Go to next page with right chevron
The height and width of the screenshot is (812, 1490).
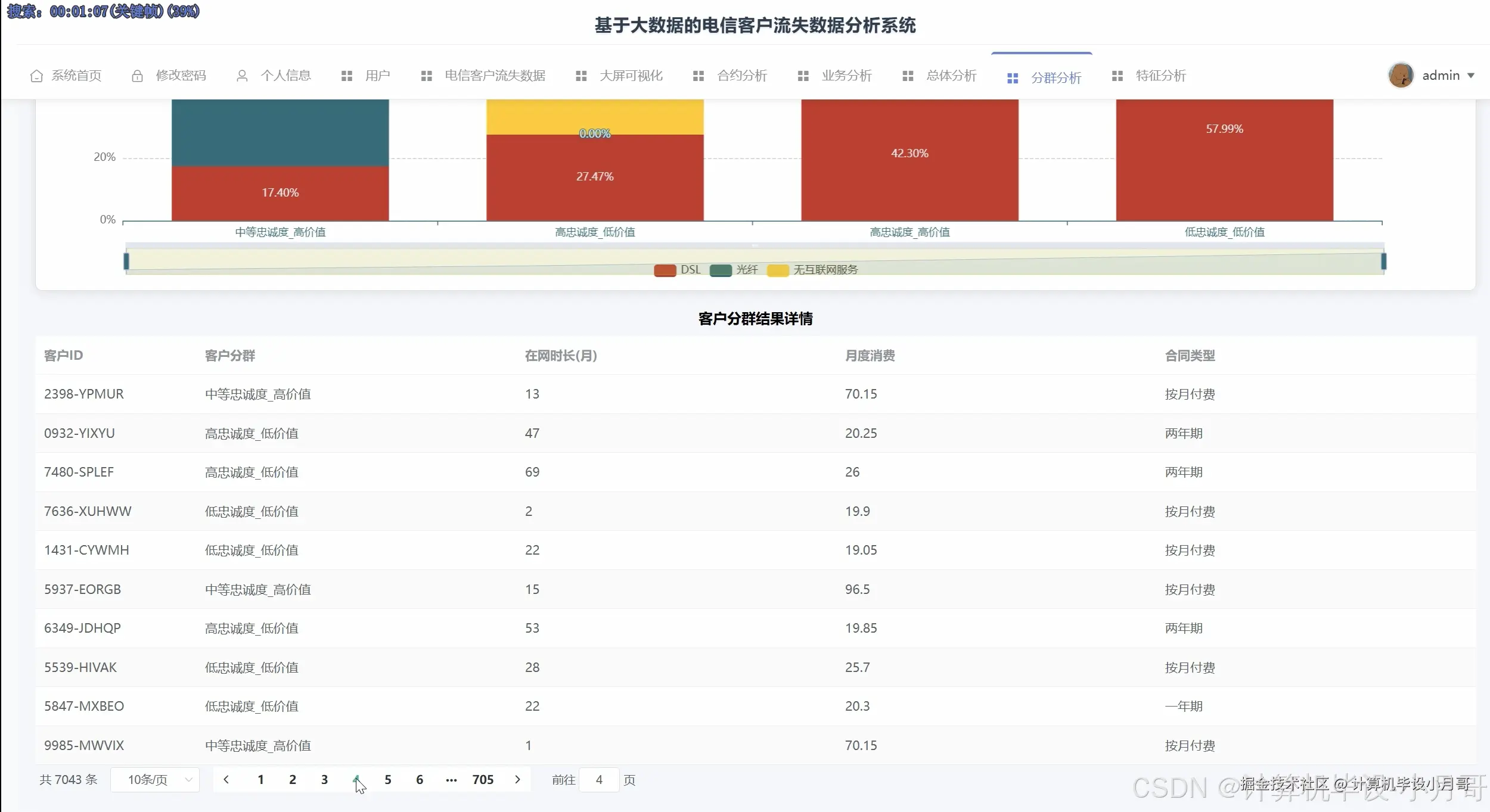coord(517,779)
